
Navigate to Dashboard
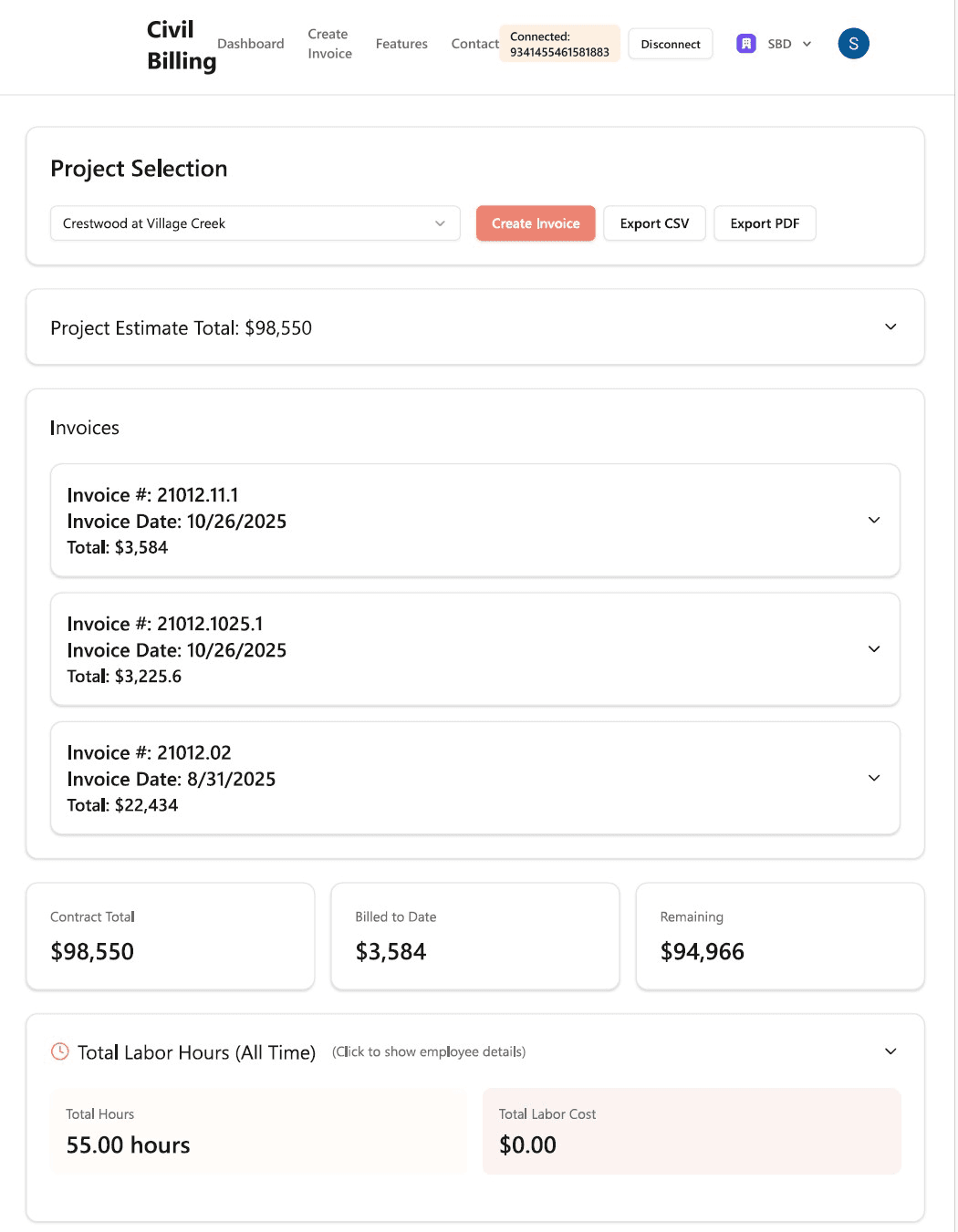pos(250,43)
